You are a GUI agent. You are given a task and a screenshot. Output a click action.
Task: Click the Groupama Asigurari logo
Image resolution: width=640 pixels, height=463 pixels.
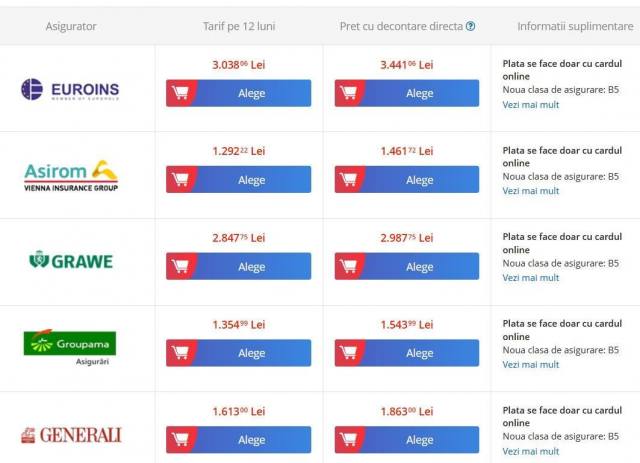(70, 345)
